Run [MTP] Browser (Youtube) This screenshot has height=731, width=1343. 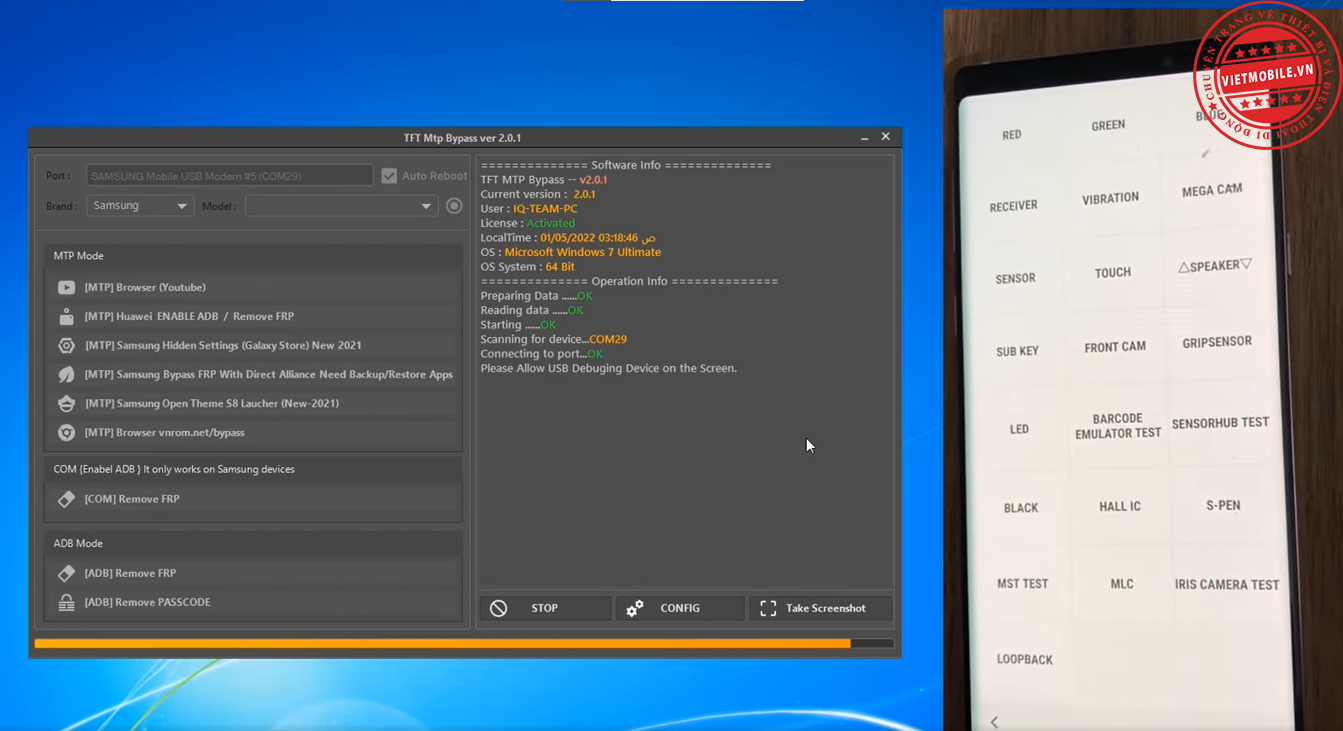253,287
